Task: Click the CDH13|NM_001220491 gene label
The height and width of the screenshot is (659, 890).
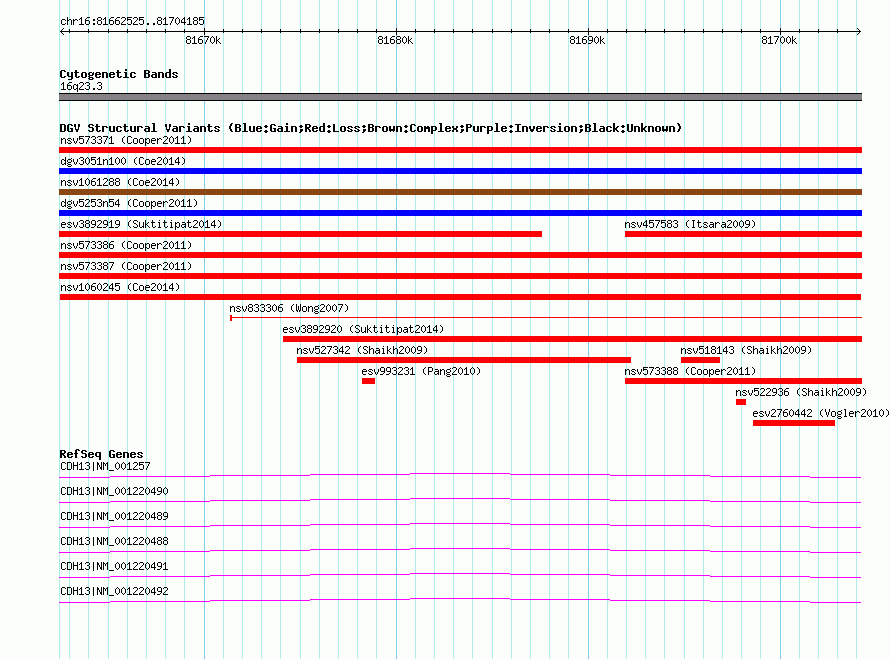Action: pyautogui.click(x=114, y=566)
